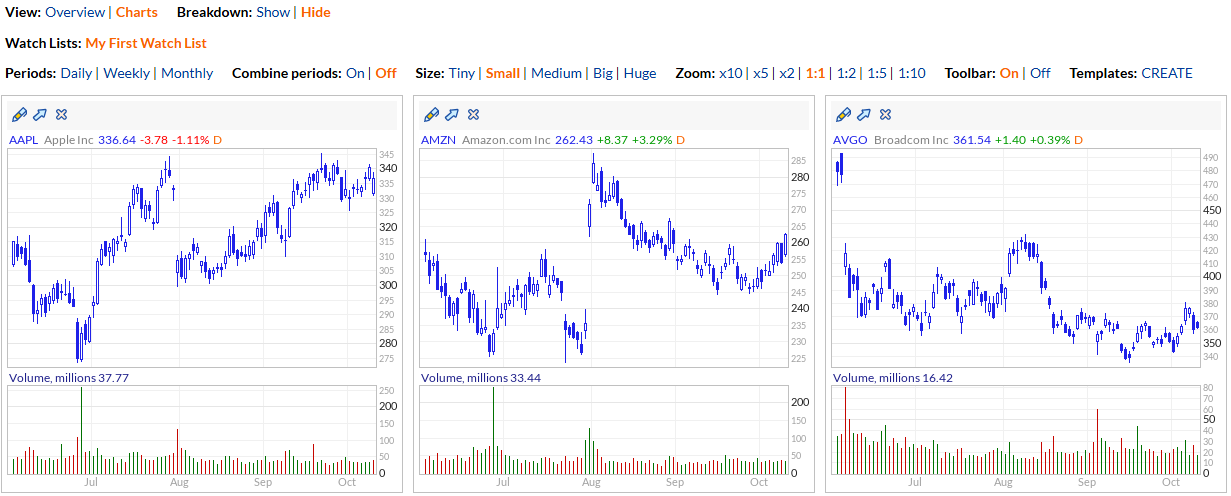1231x496 pixels.
Task: Click AAPL price 336.64
Action: point(117,140)
